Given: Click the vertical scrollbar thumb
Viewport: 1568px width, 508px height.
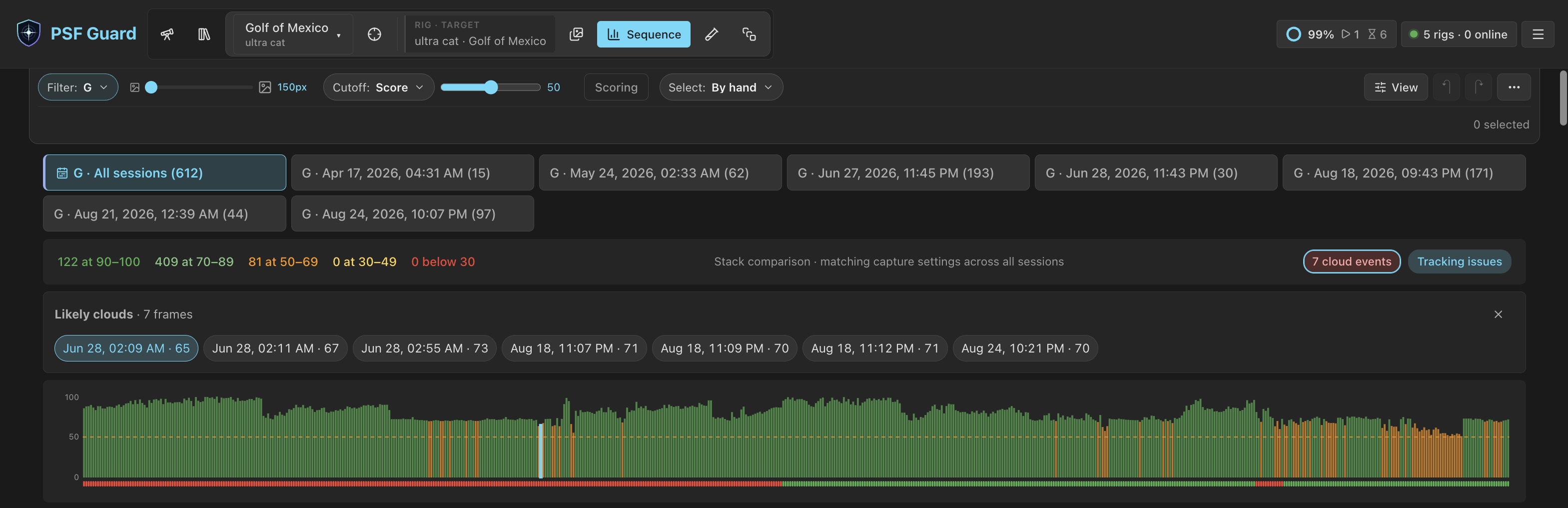Looking at the screenshot, I should tap(1563, 97).
